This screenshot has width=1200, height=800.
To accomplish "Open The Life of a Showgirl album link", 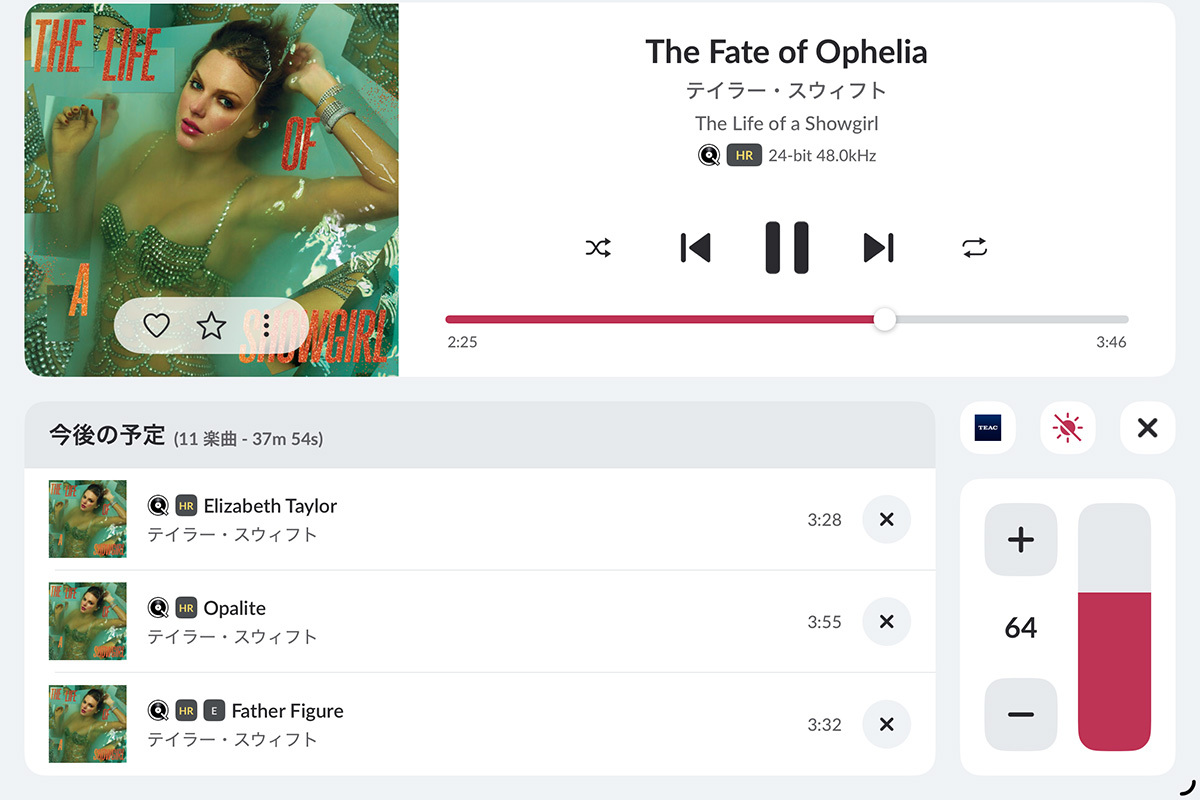I will (x=786, y=124).
